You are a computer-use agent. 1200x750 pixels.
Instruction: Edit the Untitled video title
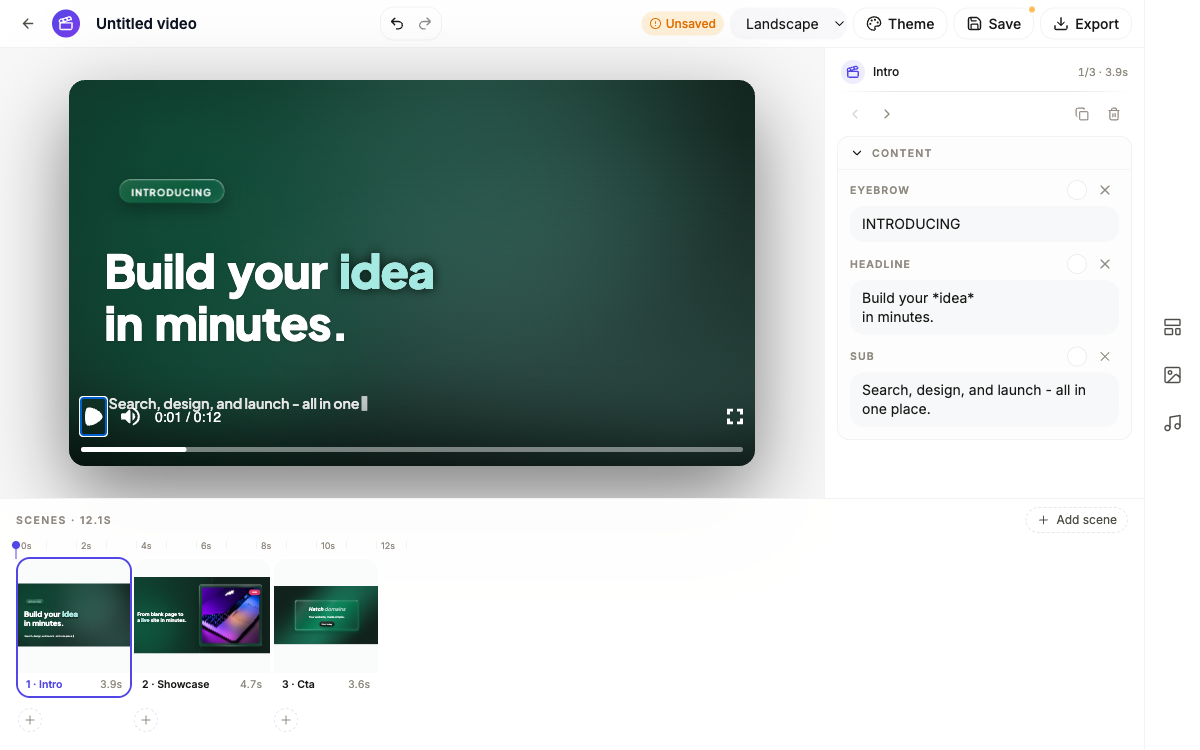click(x=146, y=24)
